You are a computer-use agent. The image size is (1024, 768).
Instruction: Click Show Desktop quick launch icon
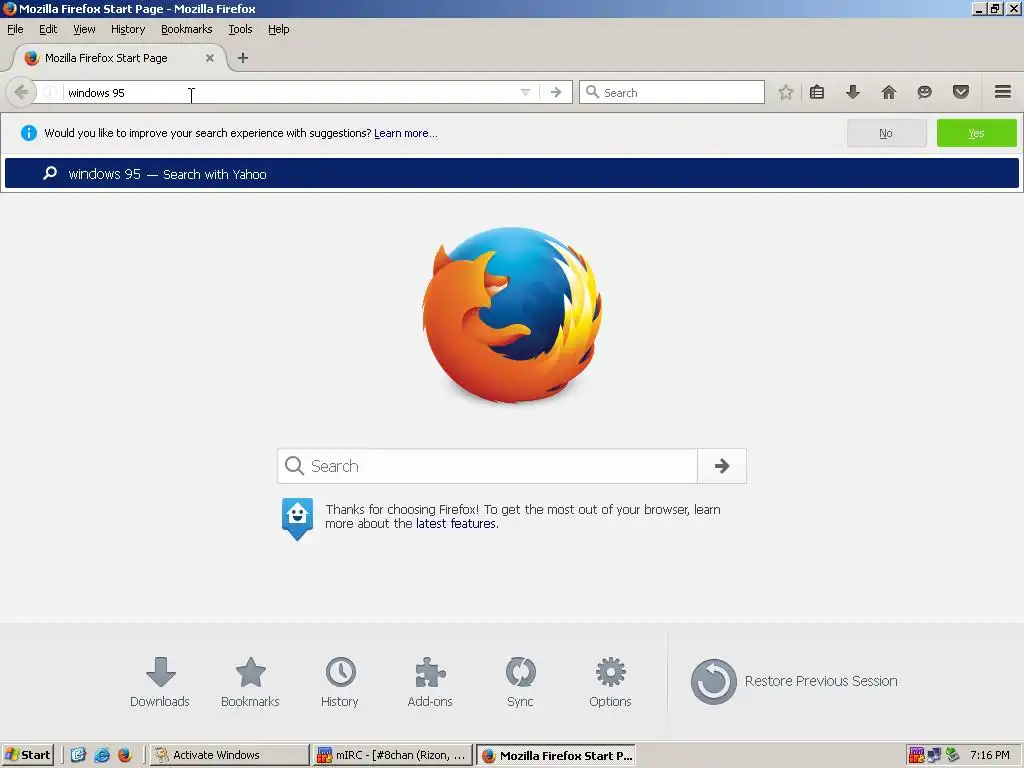(x=78, y=755)
